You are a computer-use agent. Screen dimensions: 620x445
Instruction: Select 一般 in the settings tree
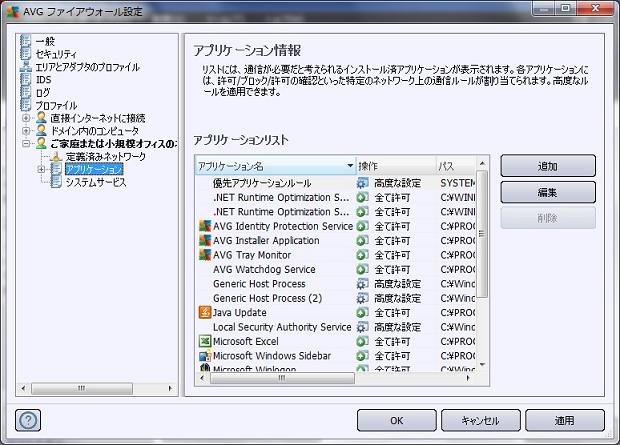pyautogui.click(x=45, y=41)
